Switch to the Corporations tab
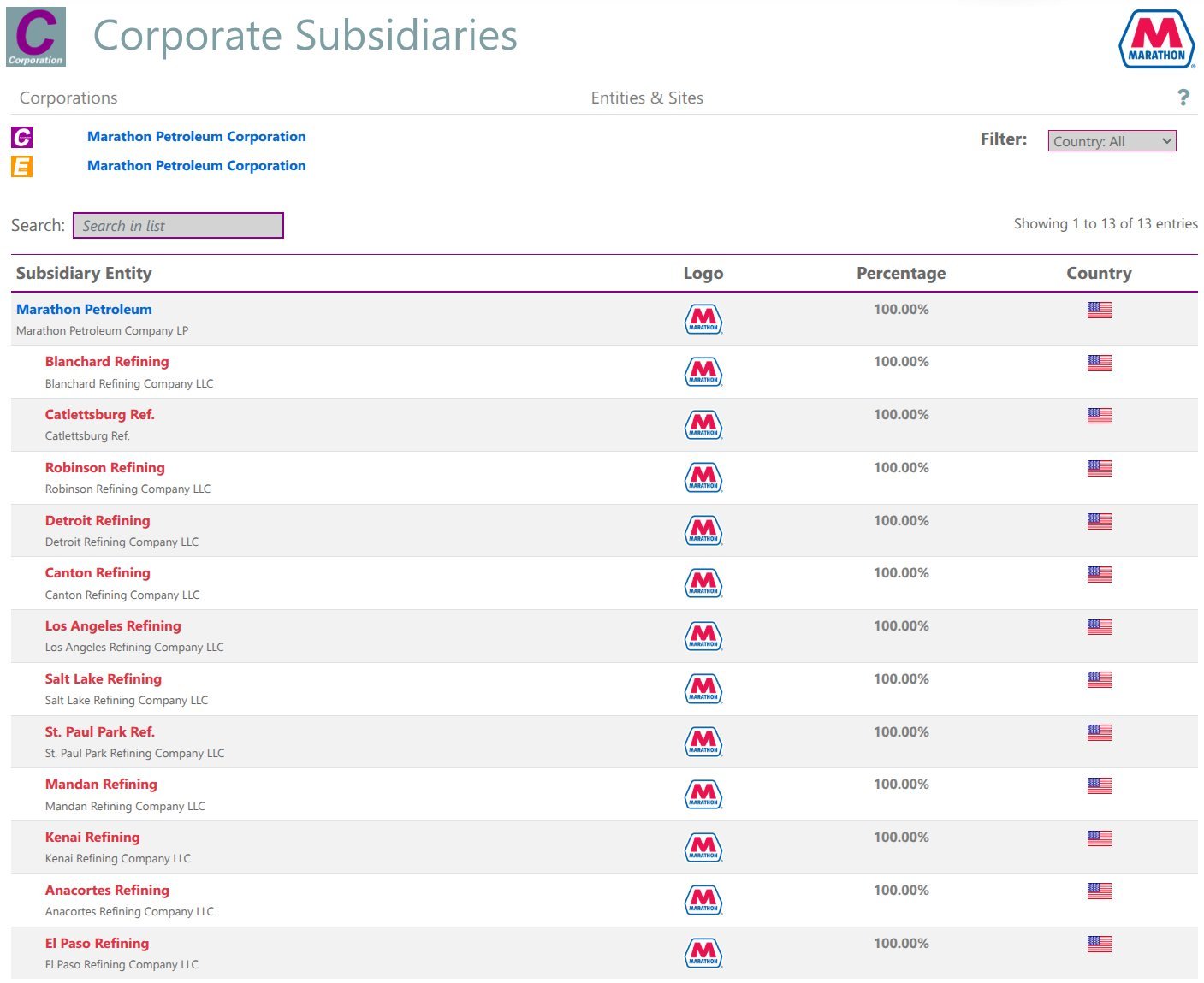Screen dimensions: 1204x983 [x=68, y=98]
